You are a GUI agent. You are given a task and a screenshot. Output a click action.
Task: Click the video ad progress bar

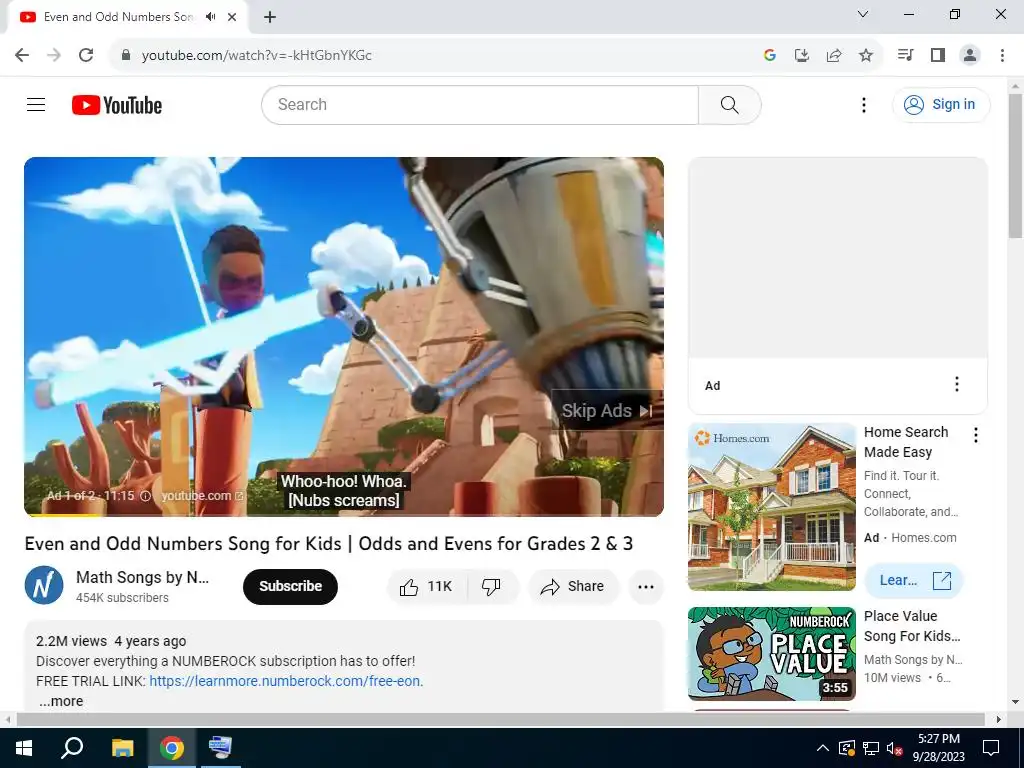click(x=344, y=515)
